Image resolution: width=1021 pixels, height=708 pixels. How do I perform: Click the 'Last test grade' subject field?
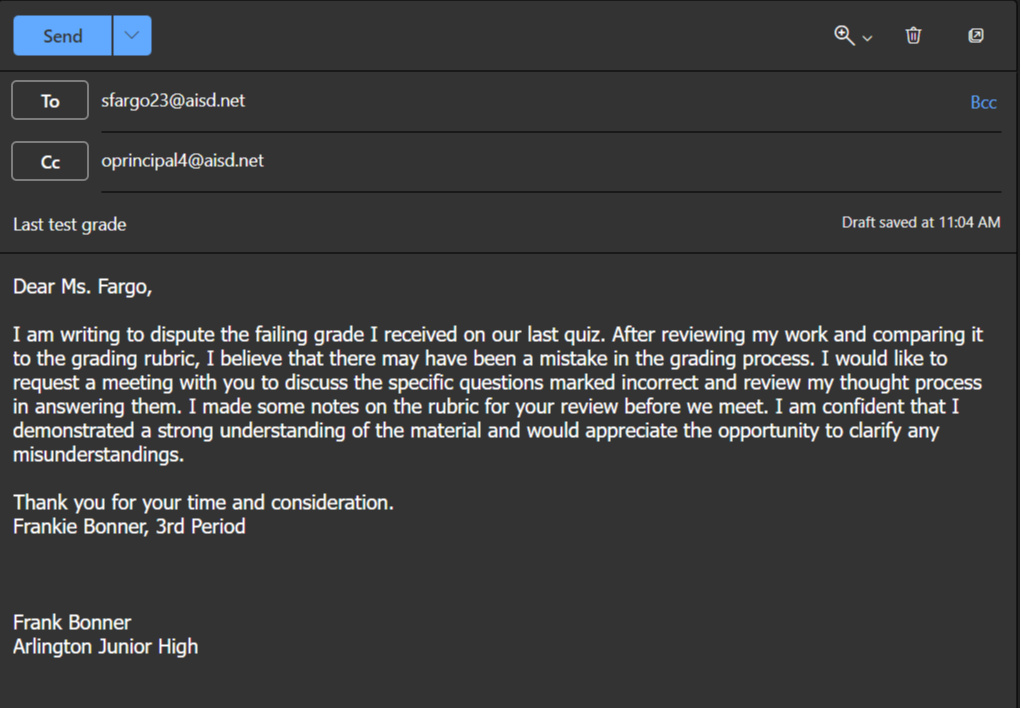coord(70,225)
